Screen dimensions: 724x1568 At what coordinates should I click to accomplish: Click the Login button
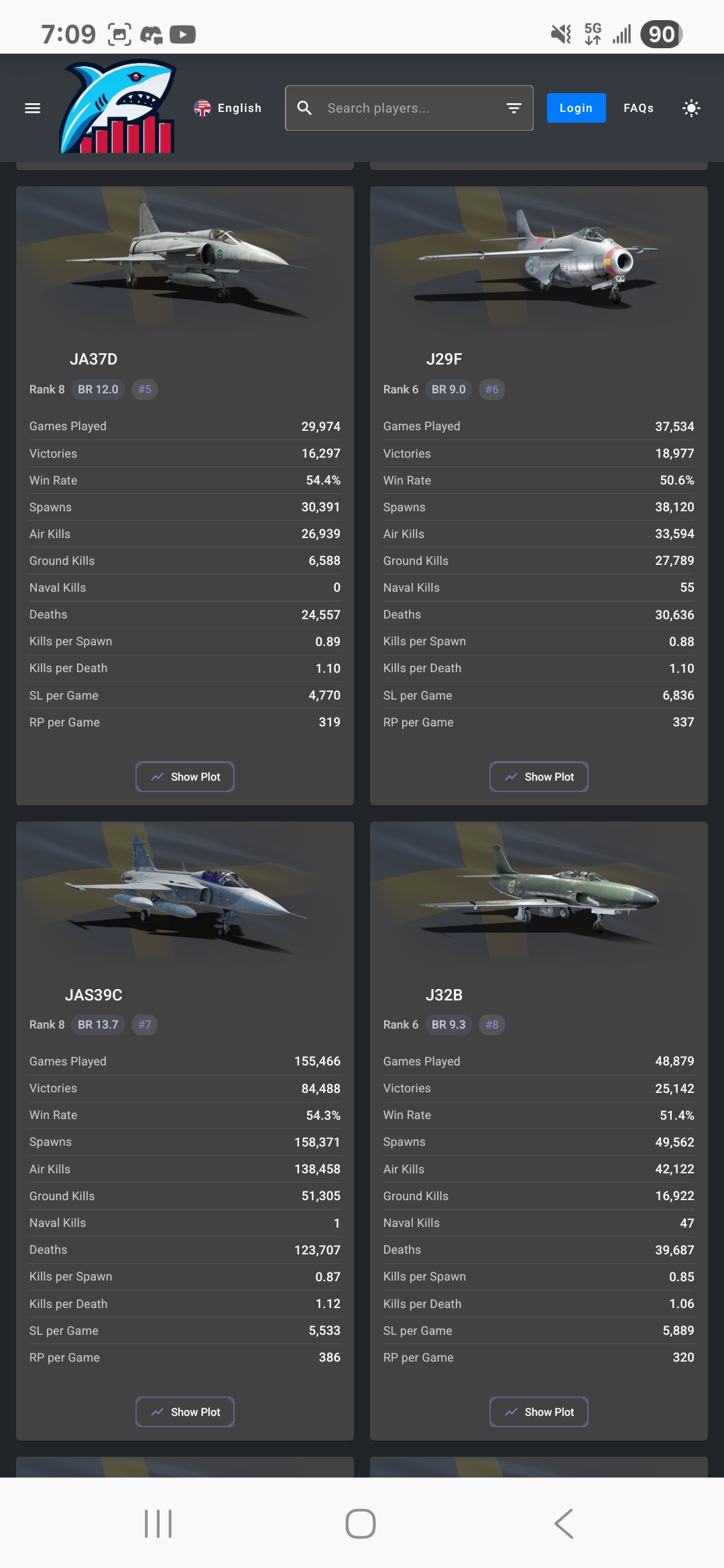[576, 108]
